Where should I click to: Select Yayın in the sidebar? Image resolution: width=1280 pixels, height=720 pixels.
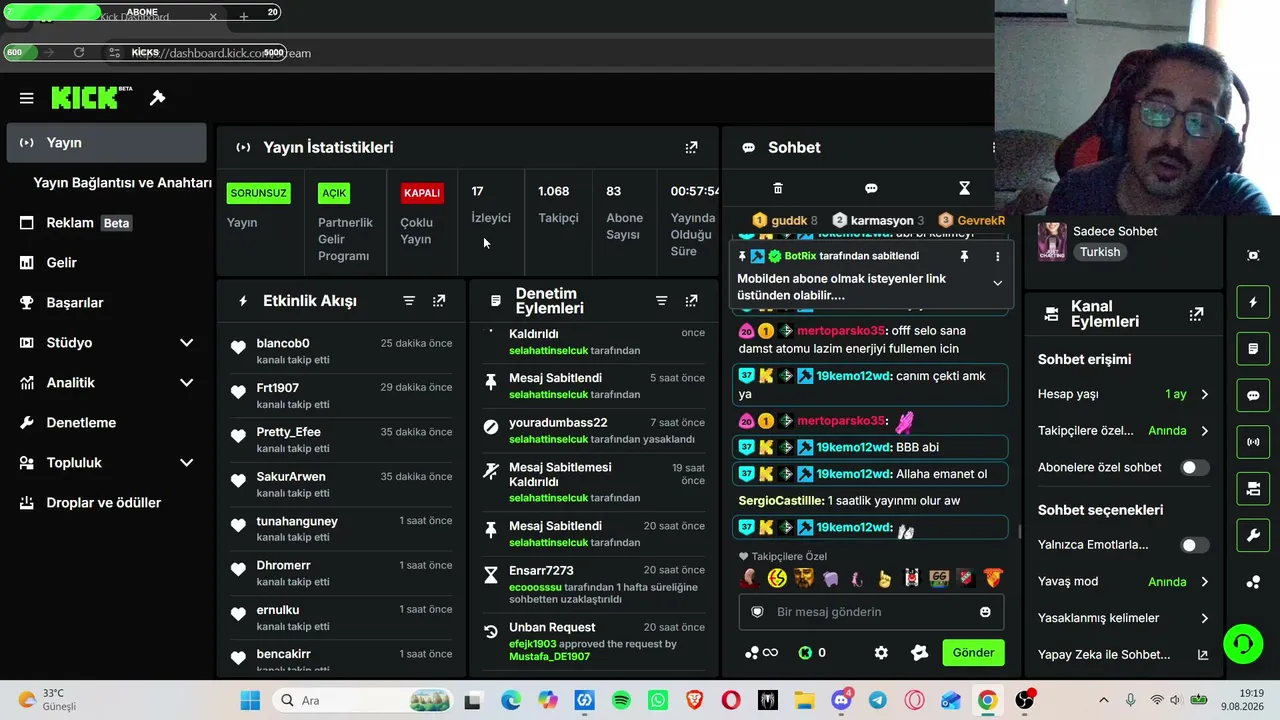pos(106,143)
